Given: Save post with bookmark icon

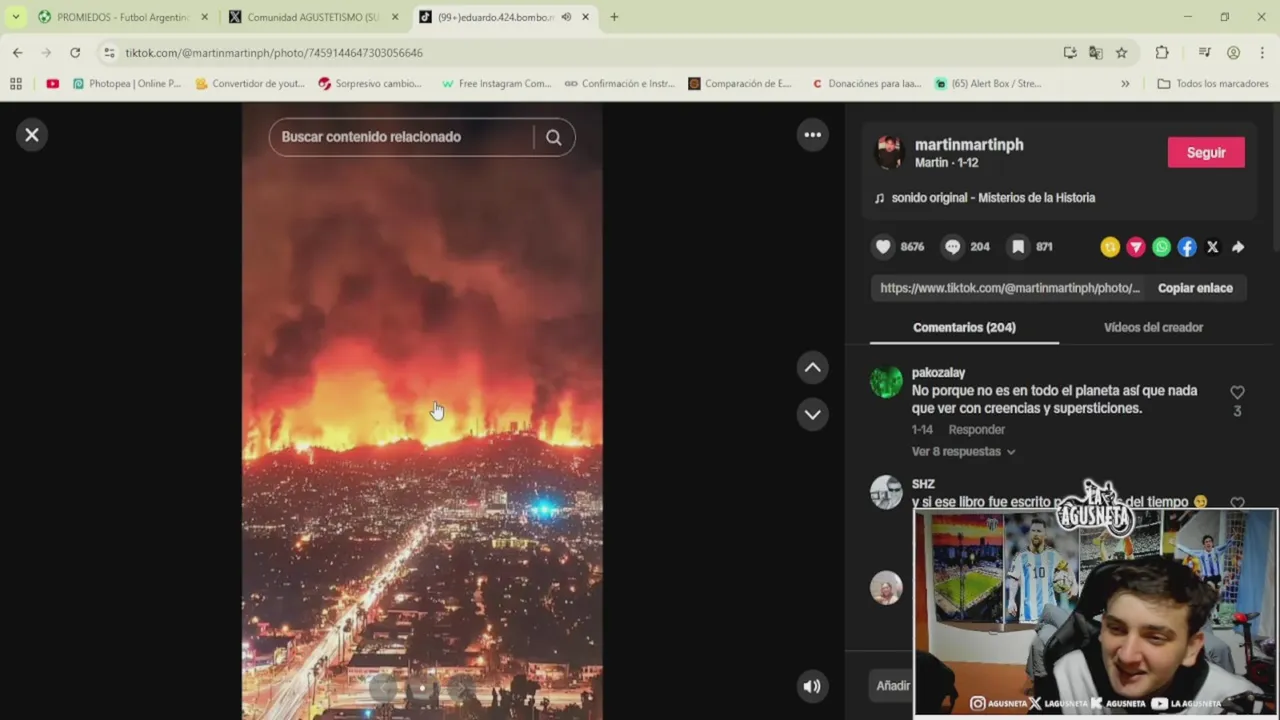Looking at the screenshot, I should pos(1018,247).
